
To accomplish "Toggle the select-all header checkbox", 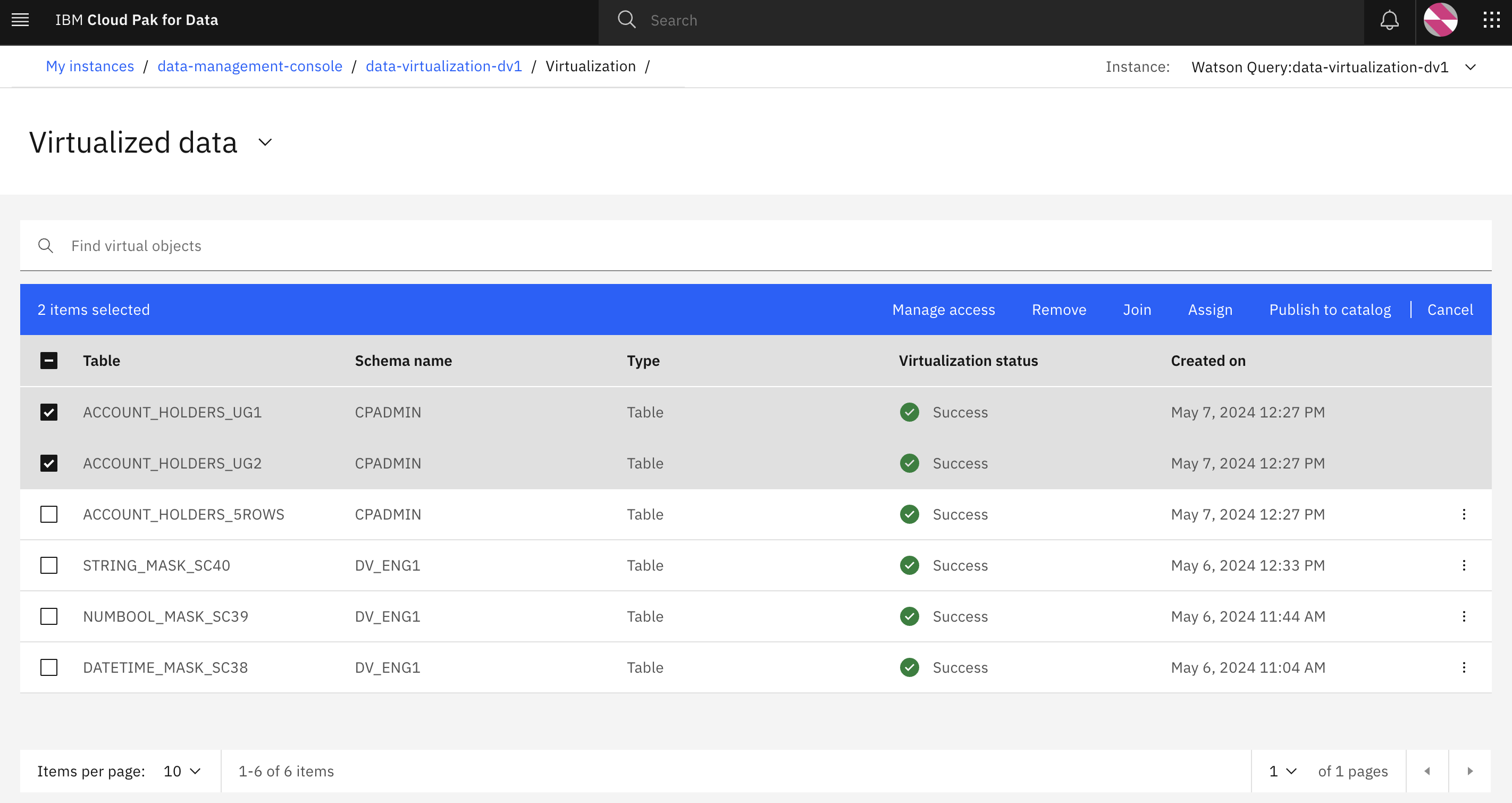I will (49, 361).
